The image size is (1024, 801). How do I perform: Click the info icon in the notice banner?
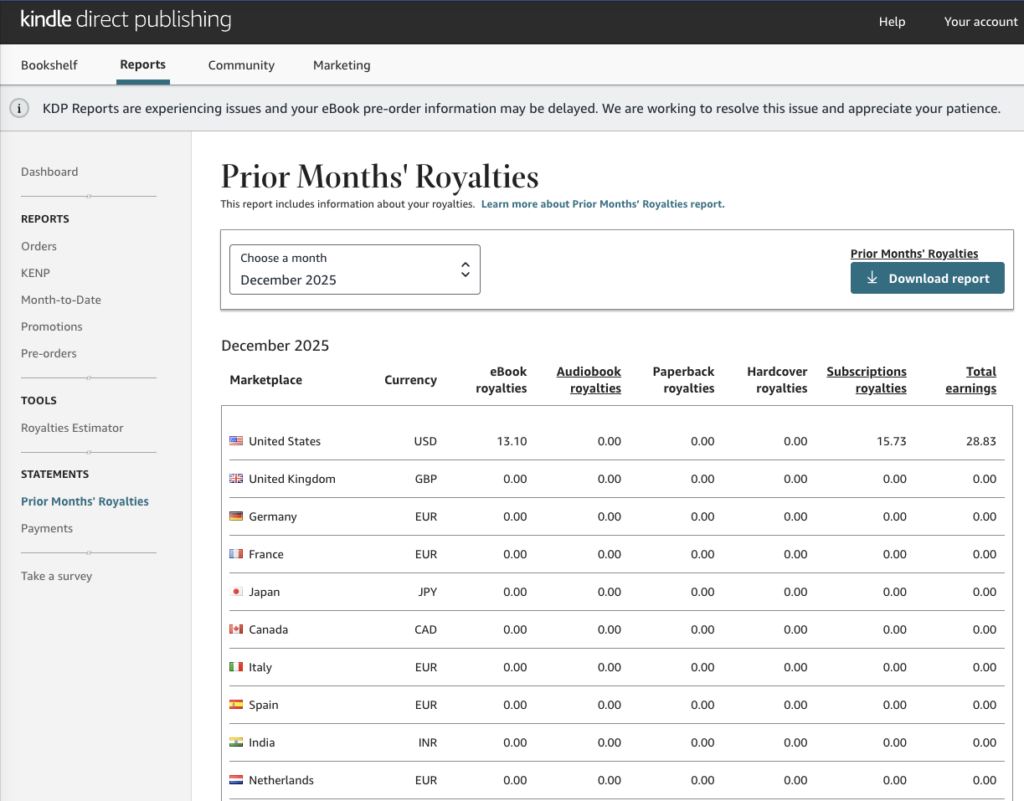[19, 109]
